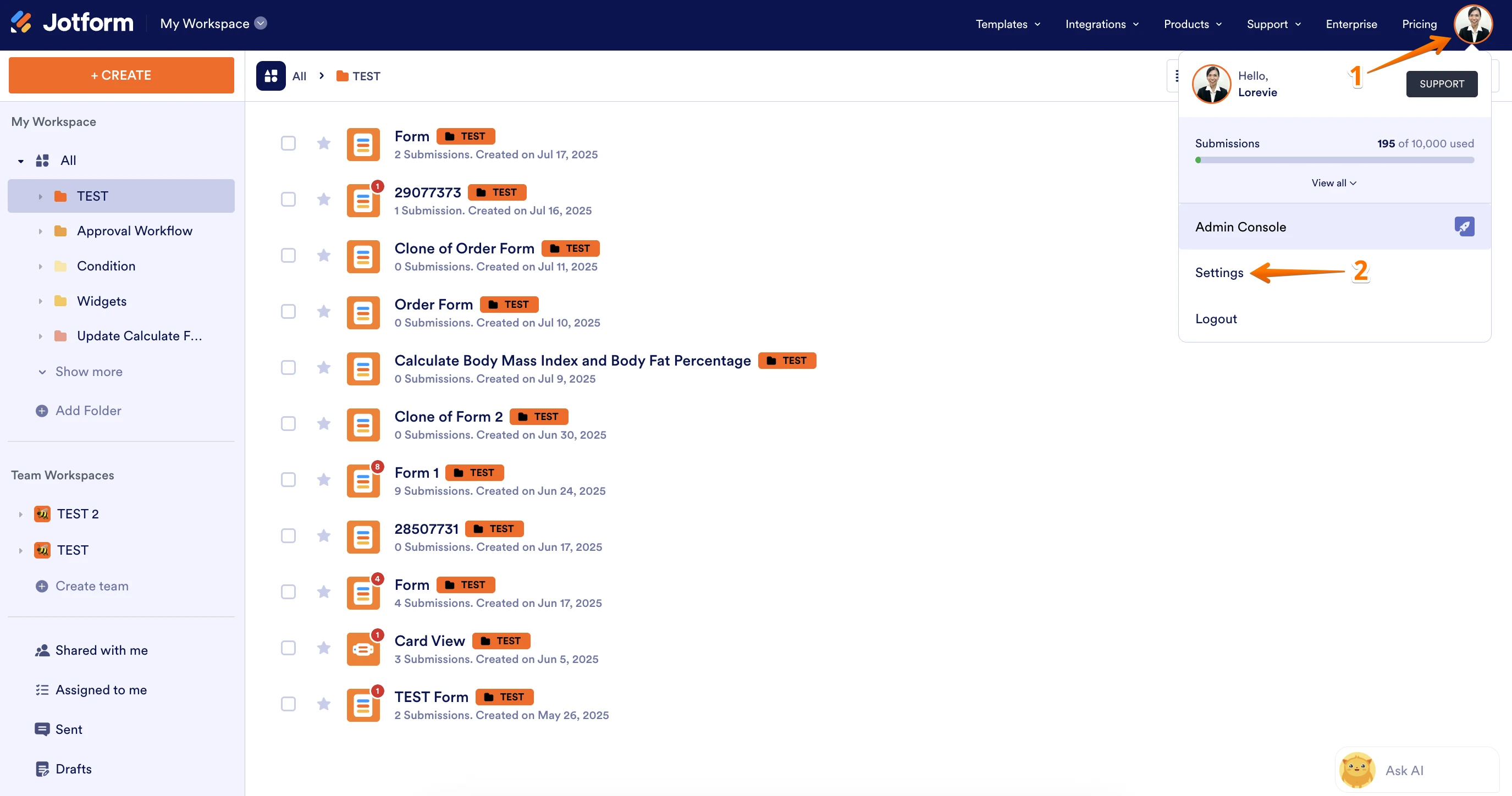The width and height of the screenshot is (1512, 796).
Task: Select checkbox for 29077373 form
Action: 288,200
